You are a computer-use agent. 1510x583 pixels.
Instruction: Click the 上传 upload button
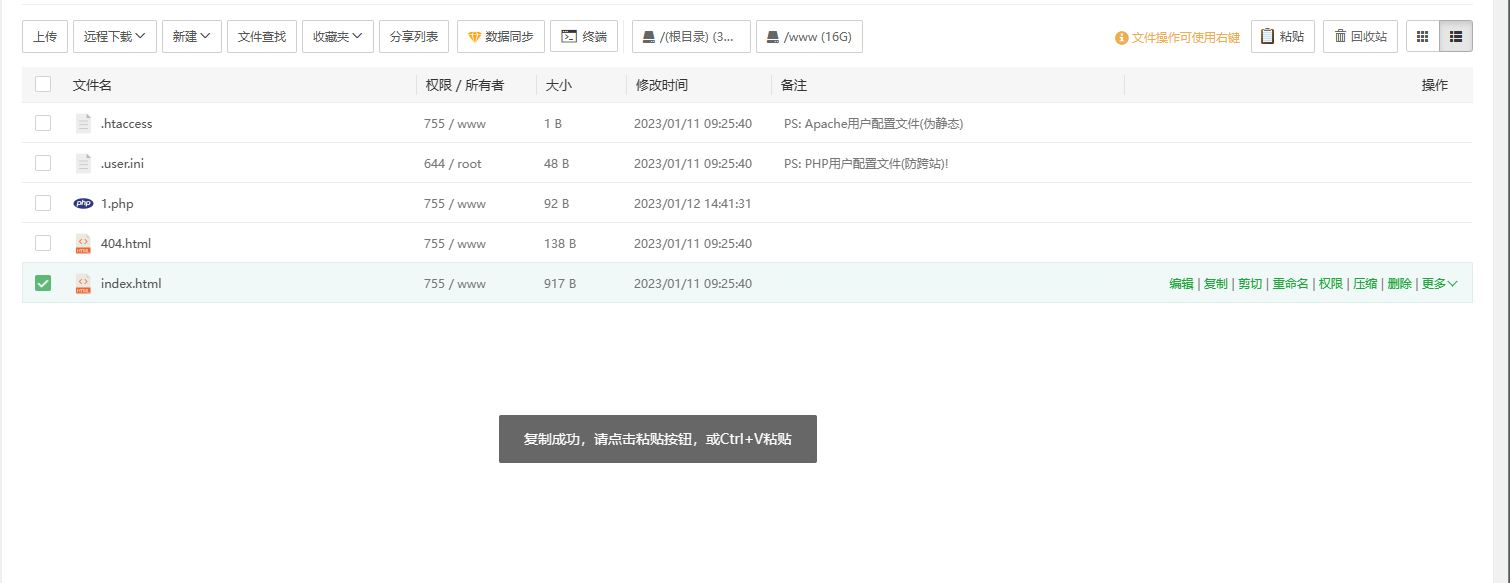pos(45,36)
